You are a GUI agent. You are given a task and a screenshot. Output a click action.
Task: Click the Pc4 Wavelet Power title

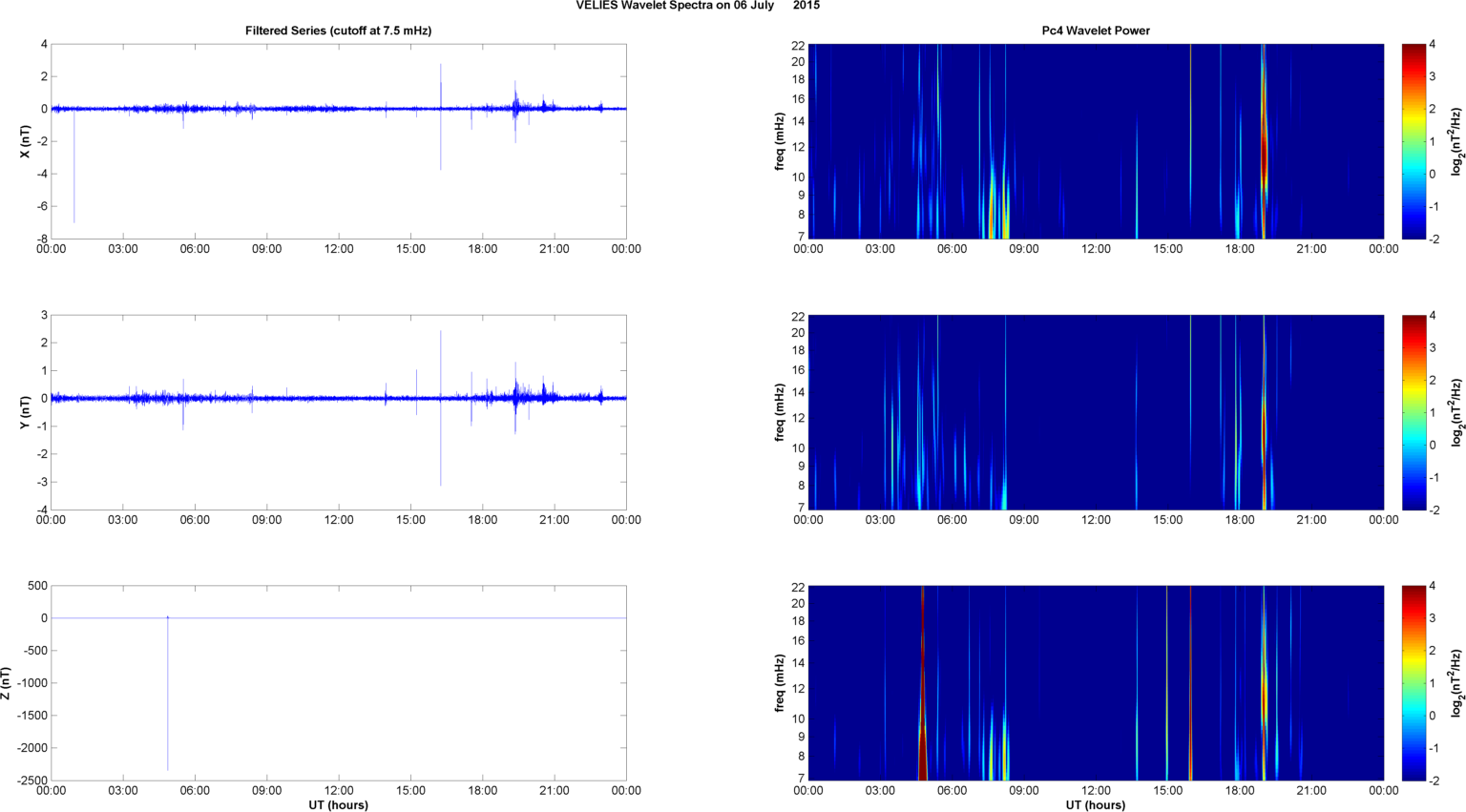(x=1095, y=31)
